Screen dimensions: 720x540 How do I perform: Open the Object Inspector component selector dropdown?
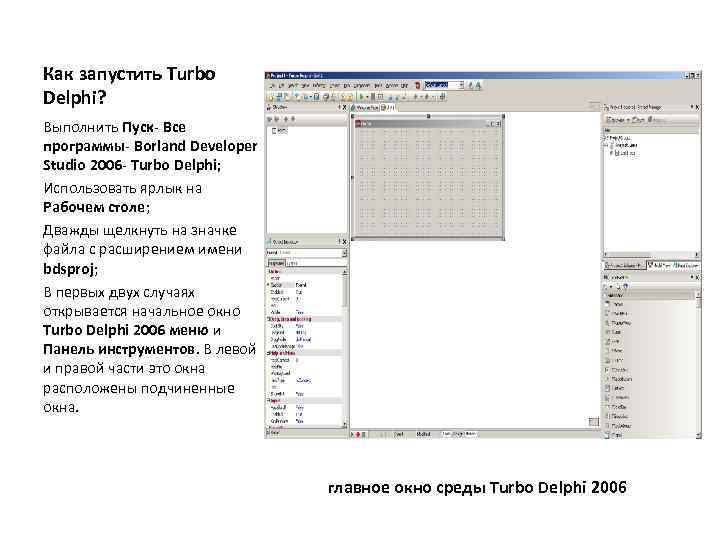pos(344,253)
